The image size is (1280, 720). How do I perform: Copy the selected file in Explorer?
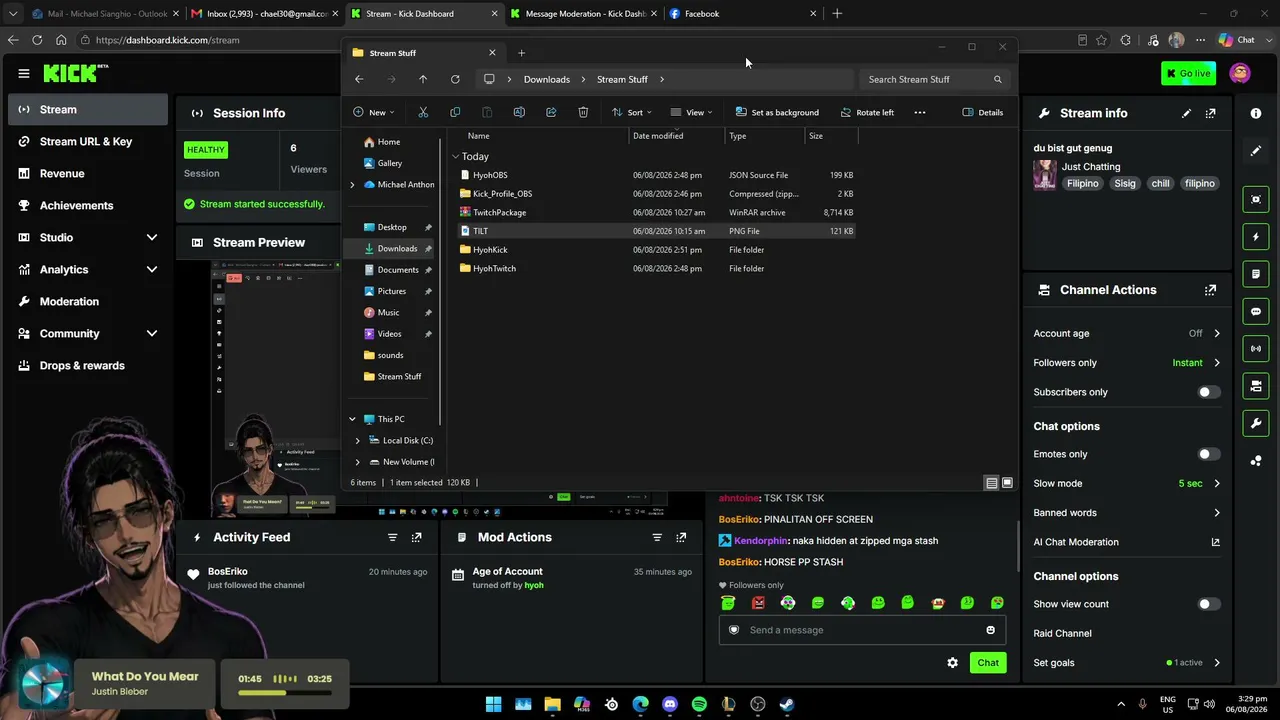(x=455, y=112)
